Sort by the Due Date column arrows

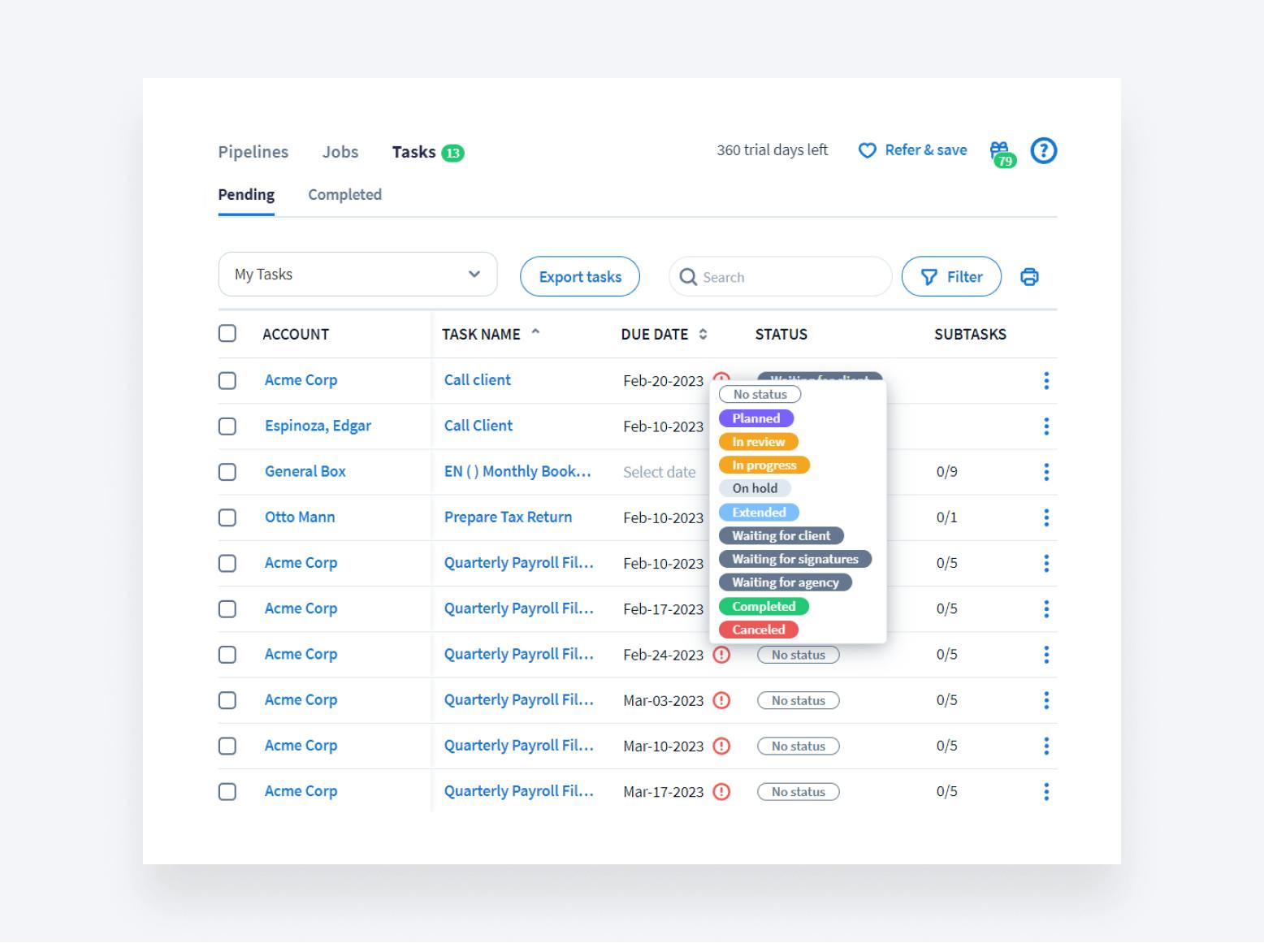point(703,335)
